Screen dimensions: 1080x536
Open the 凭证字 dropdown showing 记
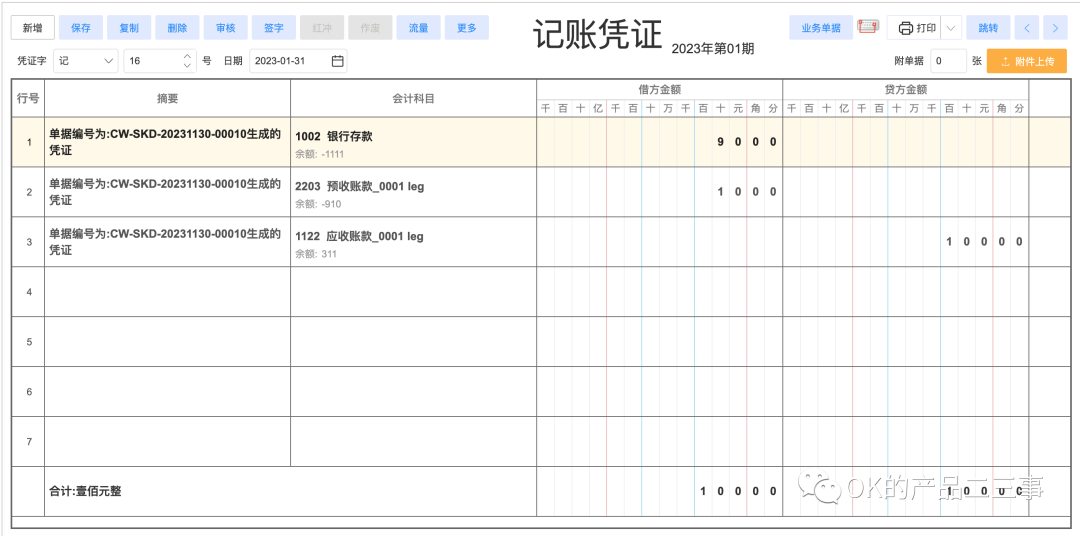click(x=86, y=61)
